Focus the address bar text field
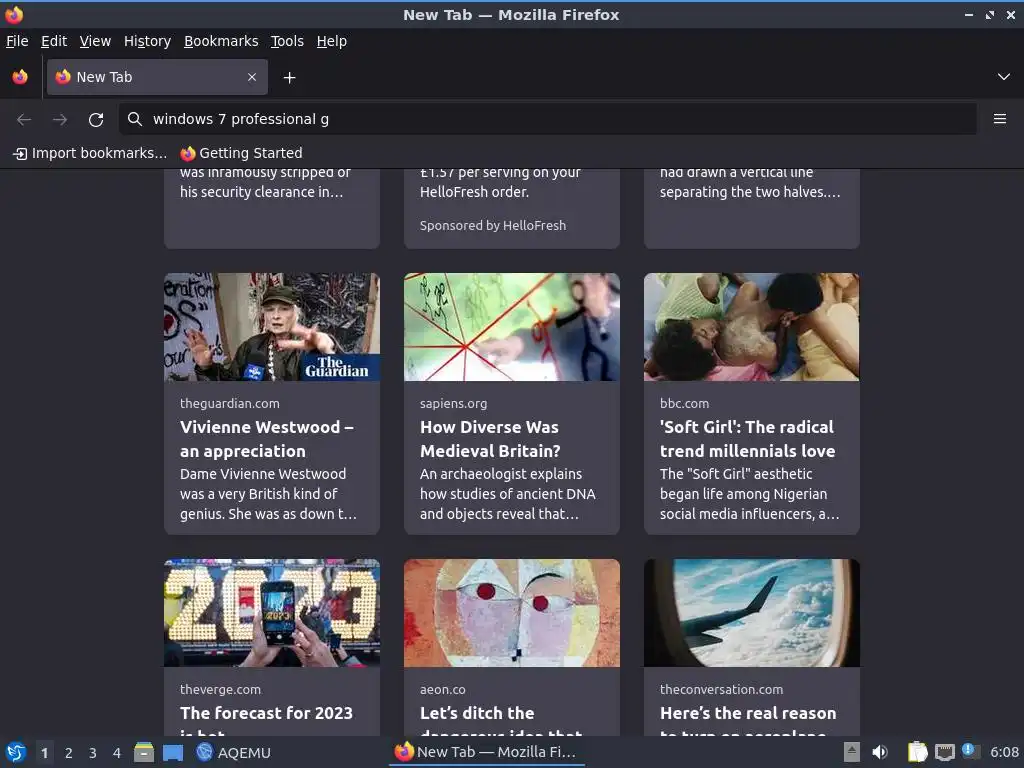Image resolution: width=1024 pixels, height=768 pixels. (547, 119)
